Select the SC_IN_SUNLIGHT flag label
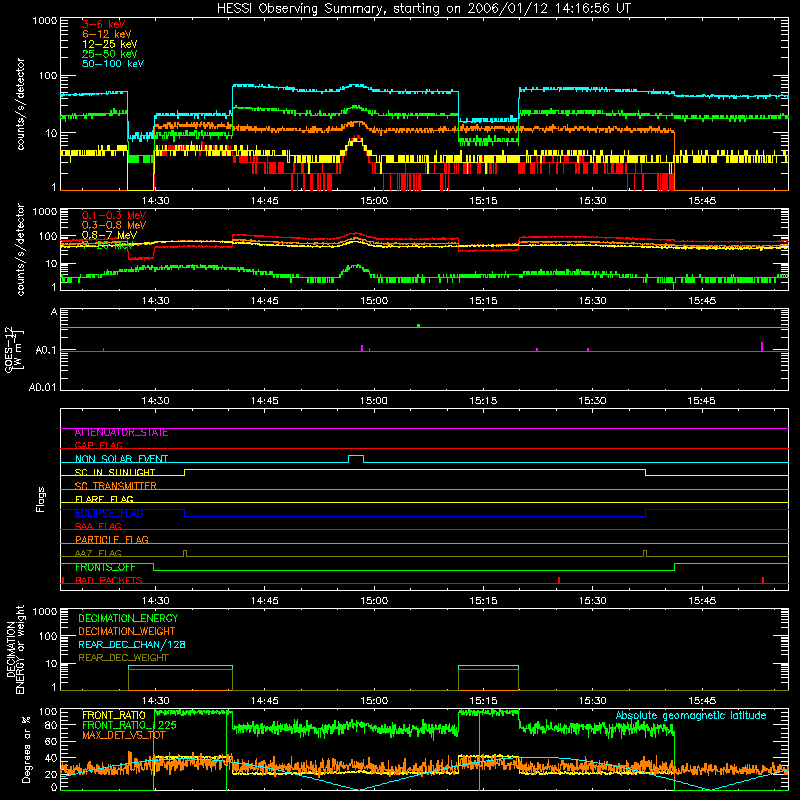 pos(114,472)
